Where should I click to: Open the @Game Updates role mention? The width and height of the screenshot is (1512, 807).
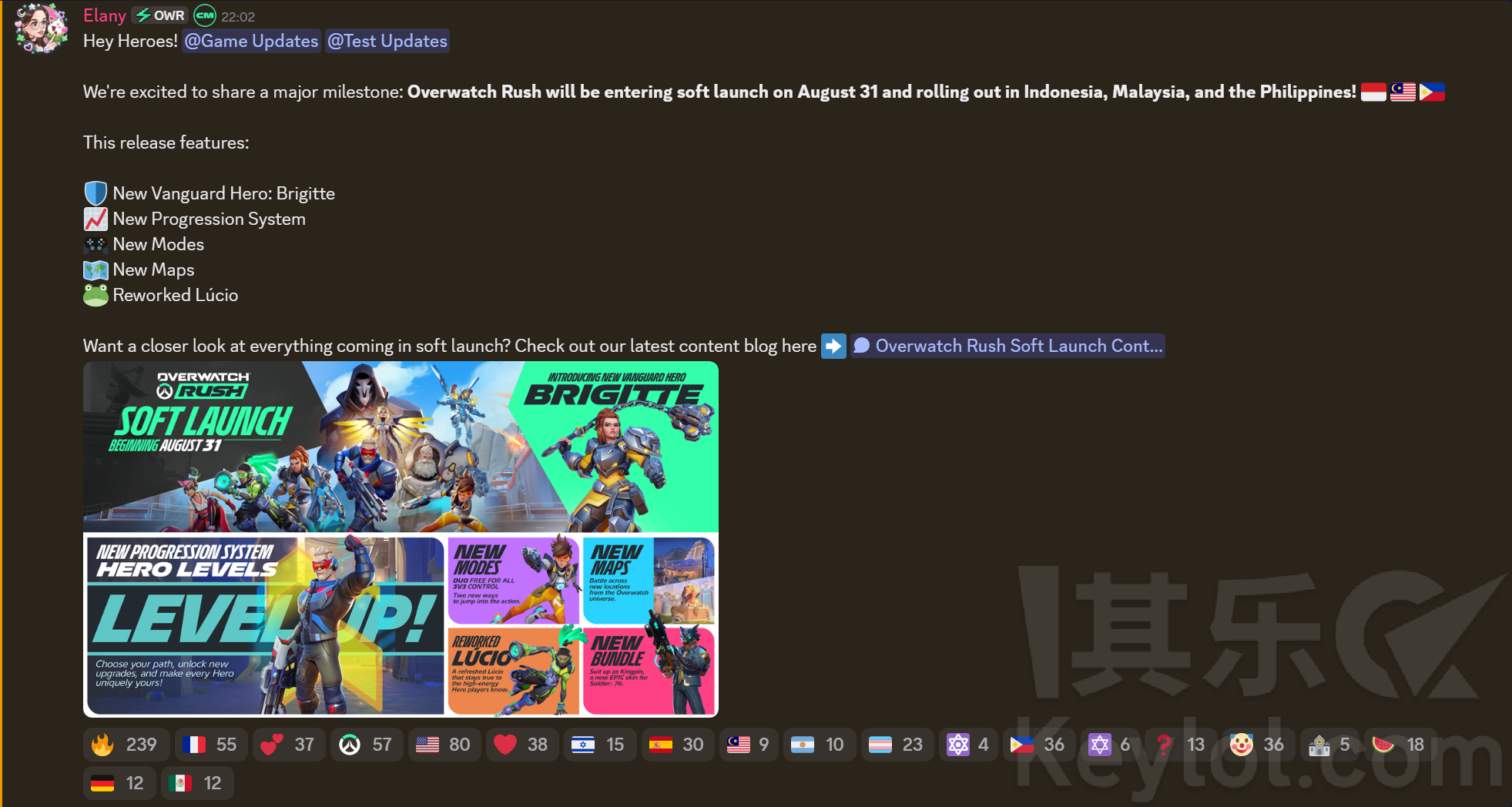click(251, 41)
